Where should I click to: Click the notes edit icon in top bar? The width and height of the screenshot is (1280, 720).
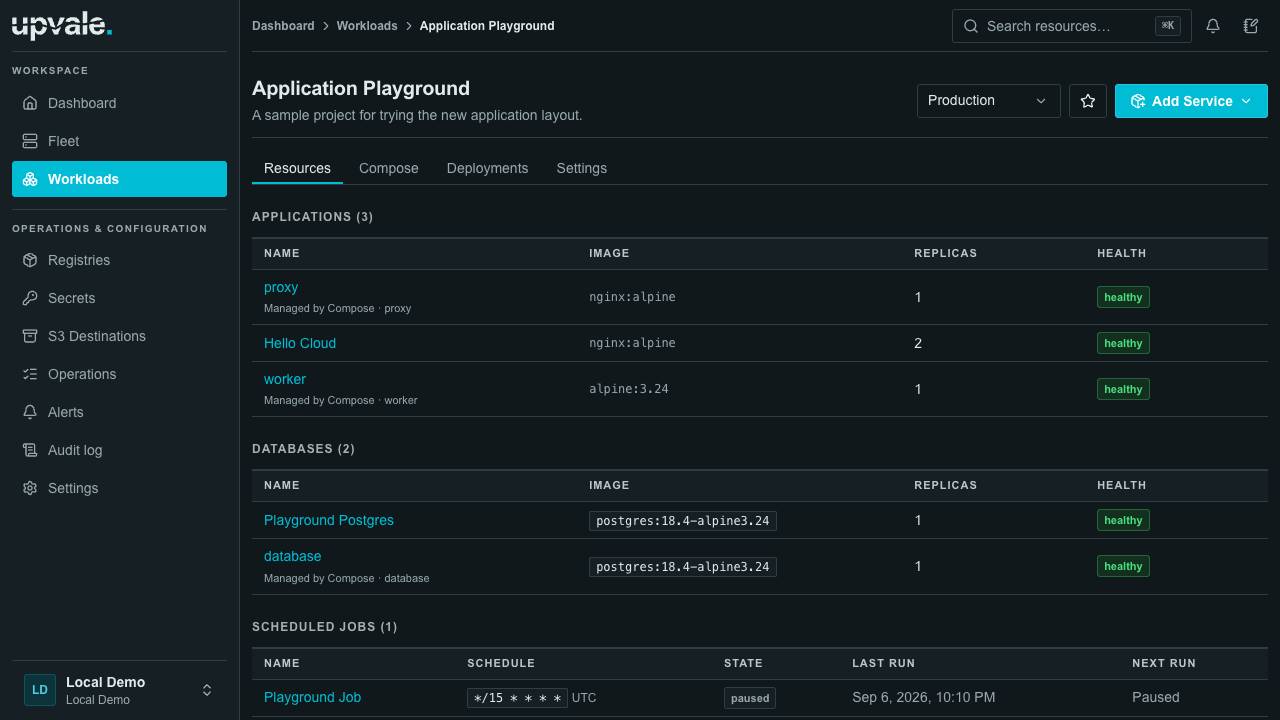(x=1251, y=26)
